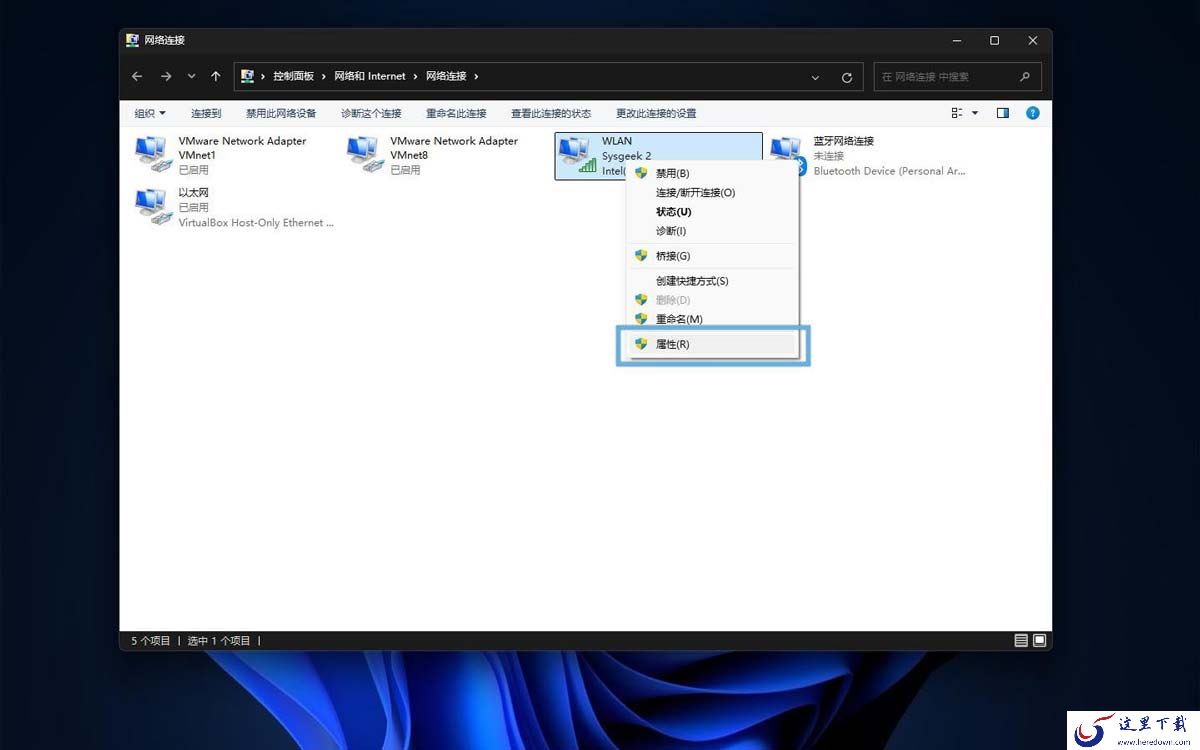Click 5 个项目 status bar text

point(151,641)
